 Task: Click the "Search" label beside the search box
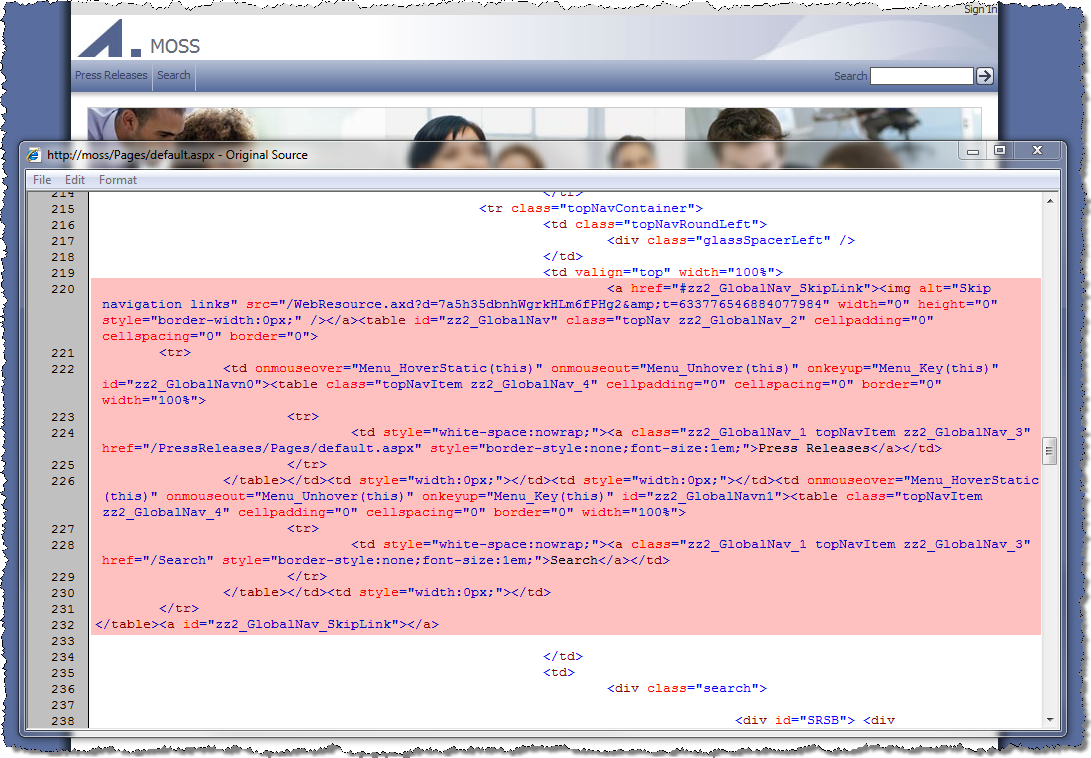click(850, 76)
